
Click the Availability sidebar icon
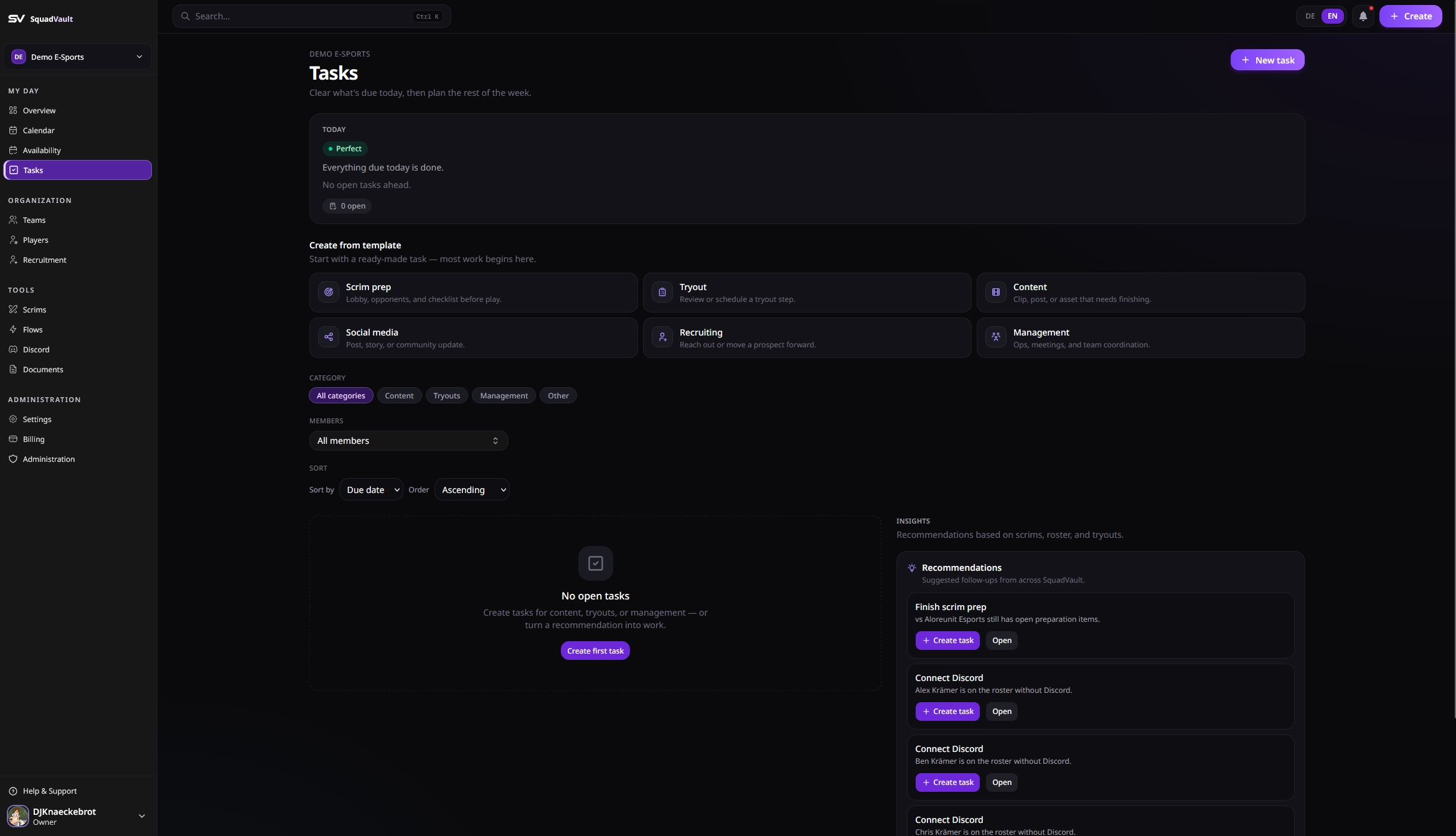(13, 150)
